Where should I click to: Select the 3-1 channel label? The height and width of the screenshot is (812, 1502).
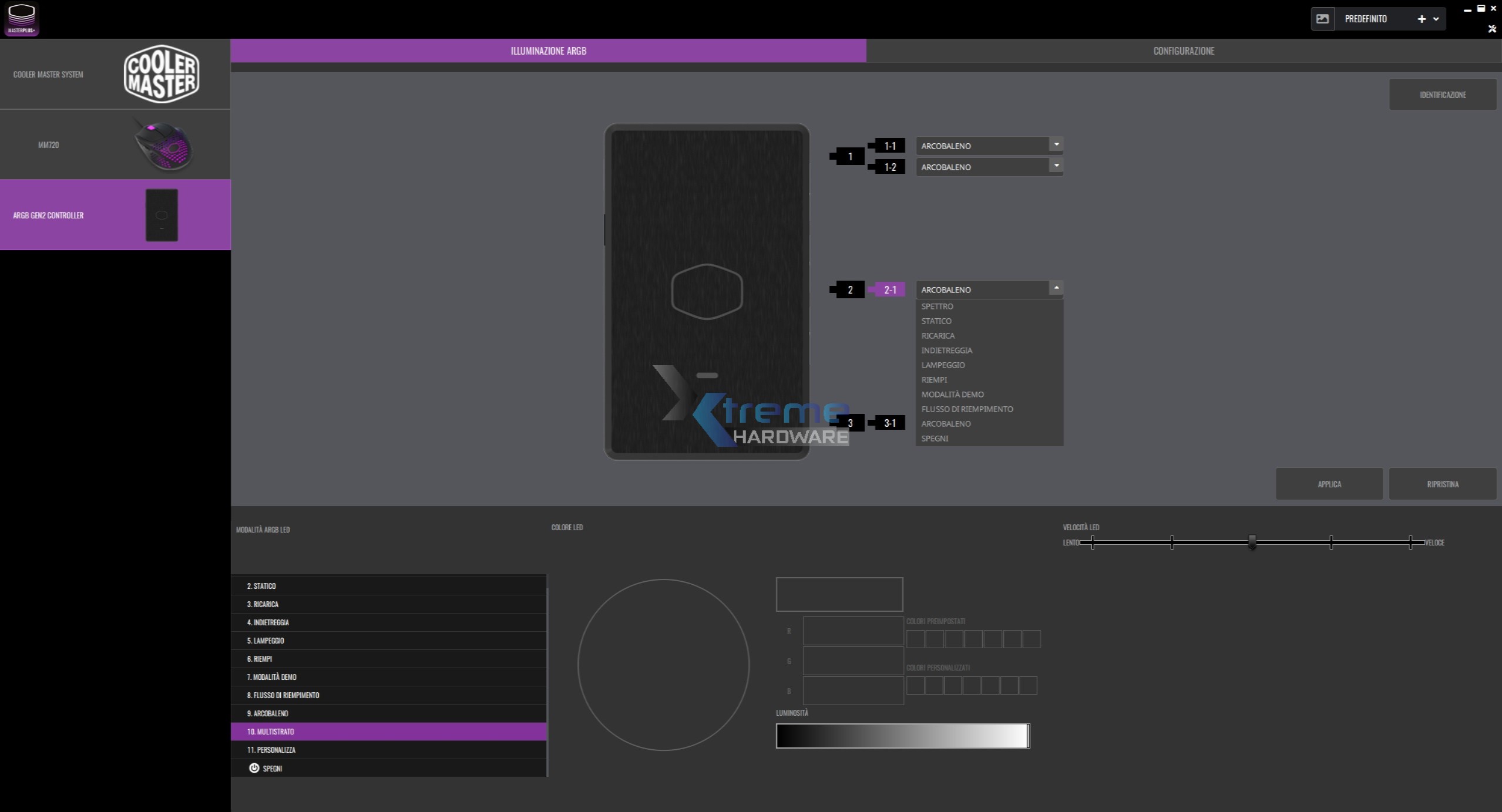[889, 423]
